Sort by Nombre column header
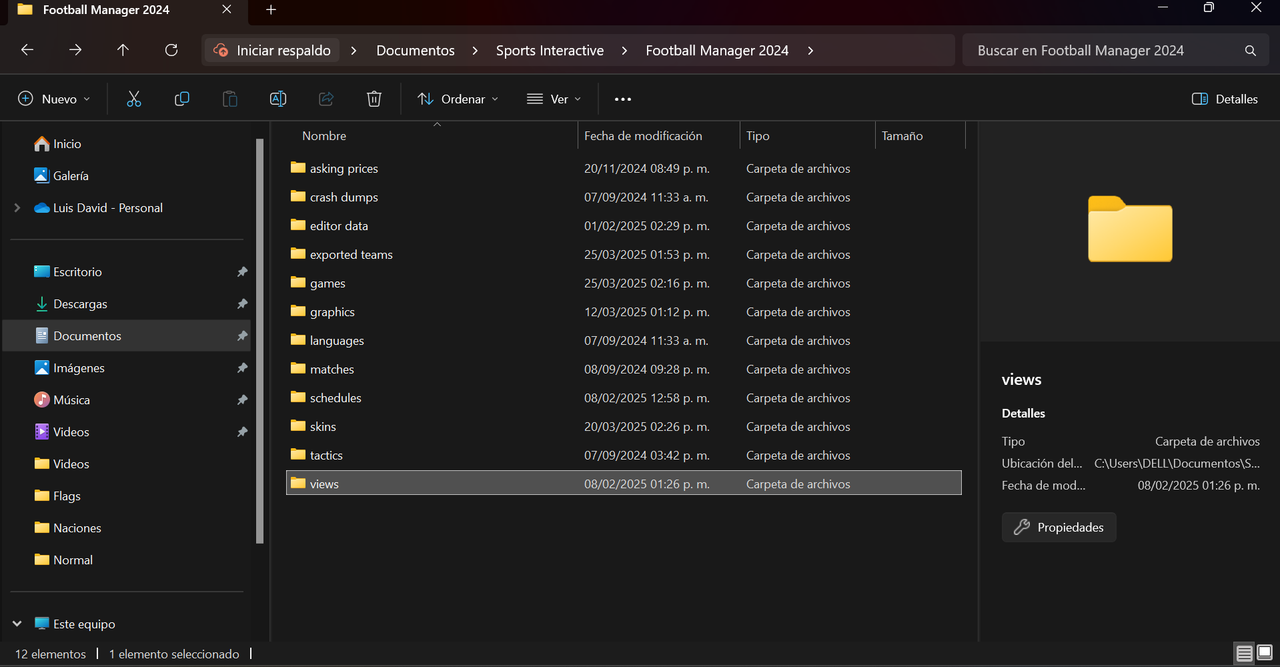This screenshot has height=667, width=1280. 324,136
